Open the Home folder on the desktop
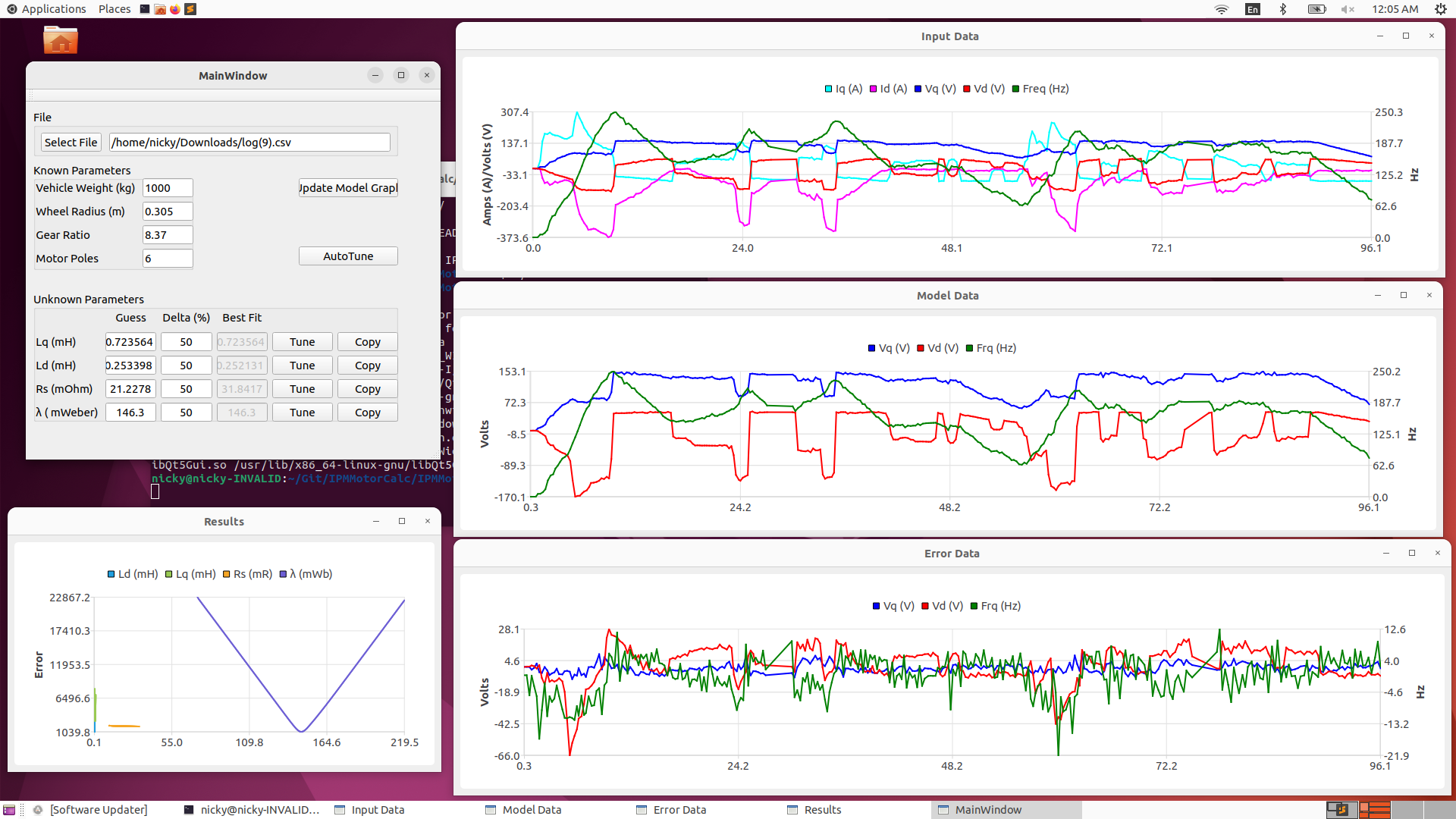This screenshot has width=1456, height=819. [61, 40]
